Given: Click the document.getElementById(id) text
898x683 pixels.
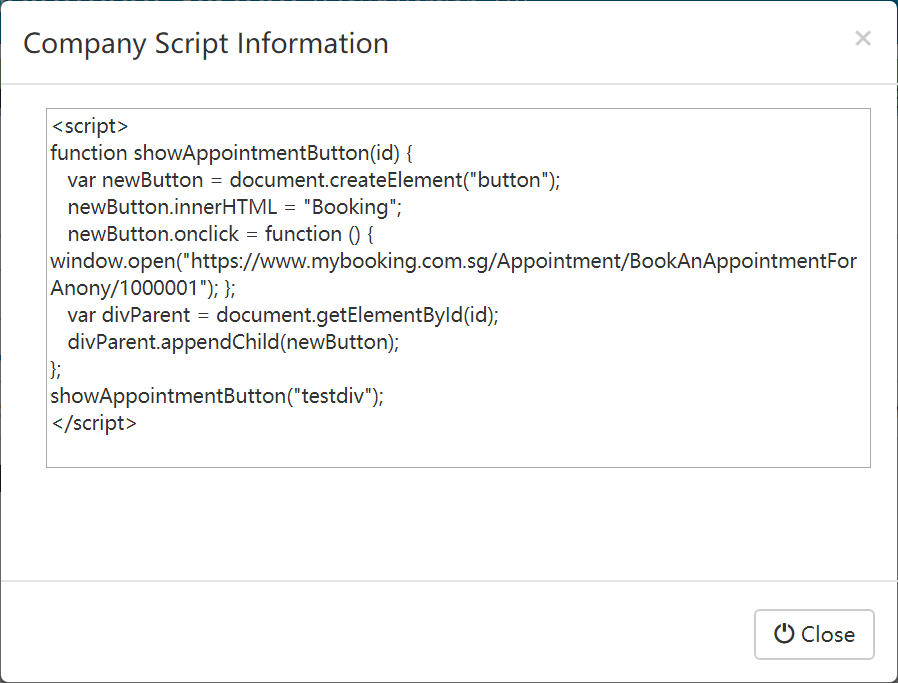Looking at the screenshot, I should pyautogui.click(x=355, y=315).
